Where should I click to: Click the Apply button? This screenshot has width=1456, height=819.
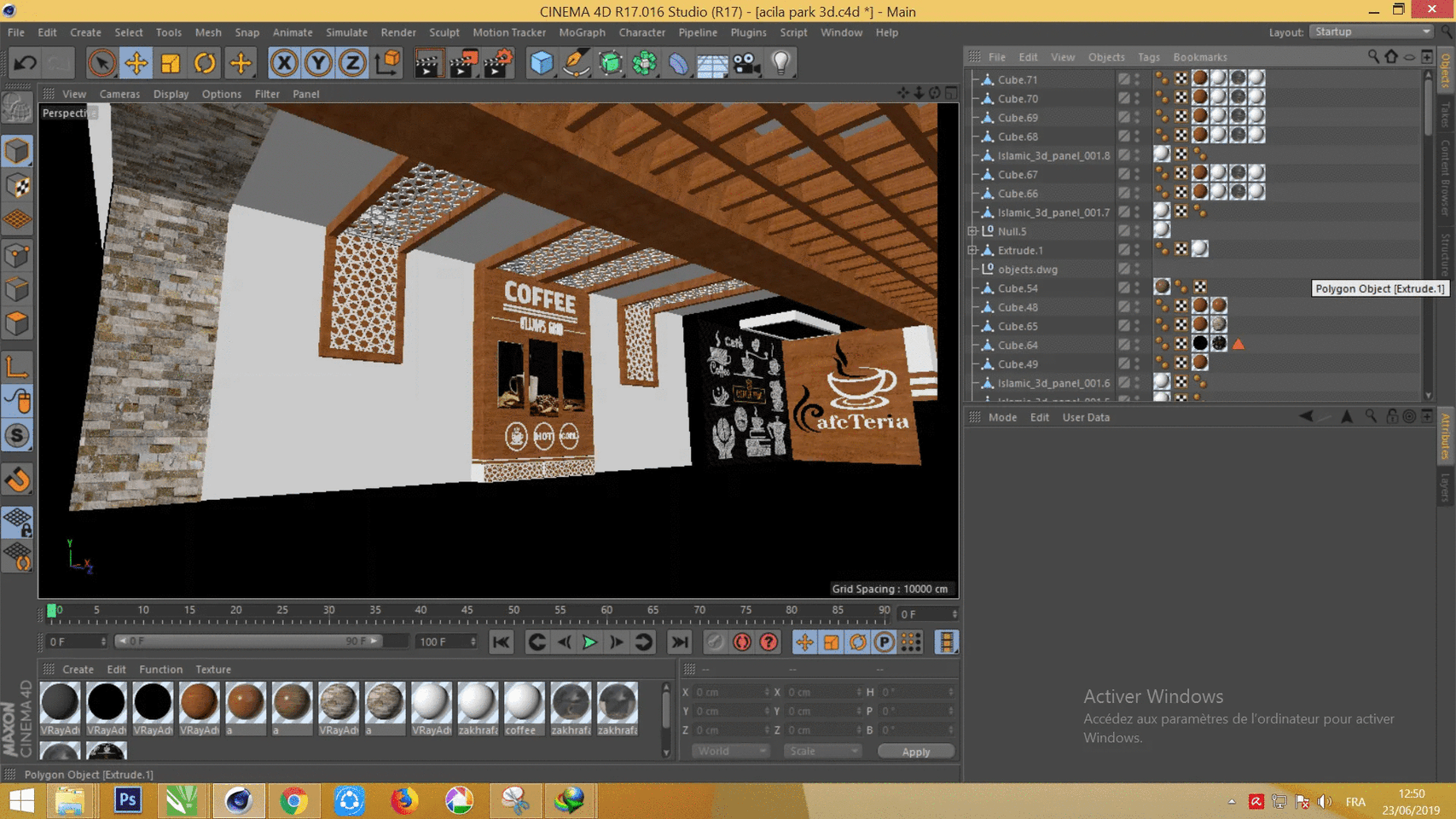point(915,752)
